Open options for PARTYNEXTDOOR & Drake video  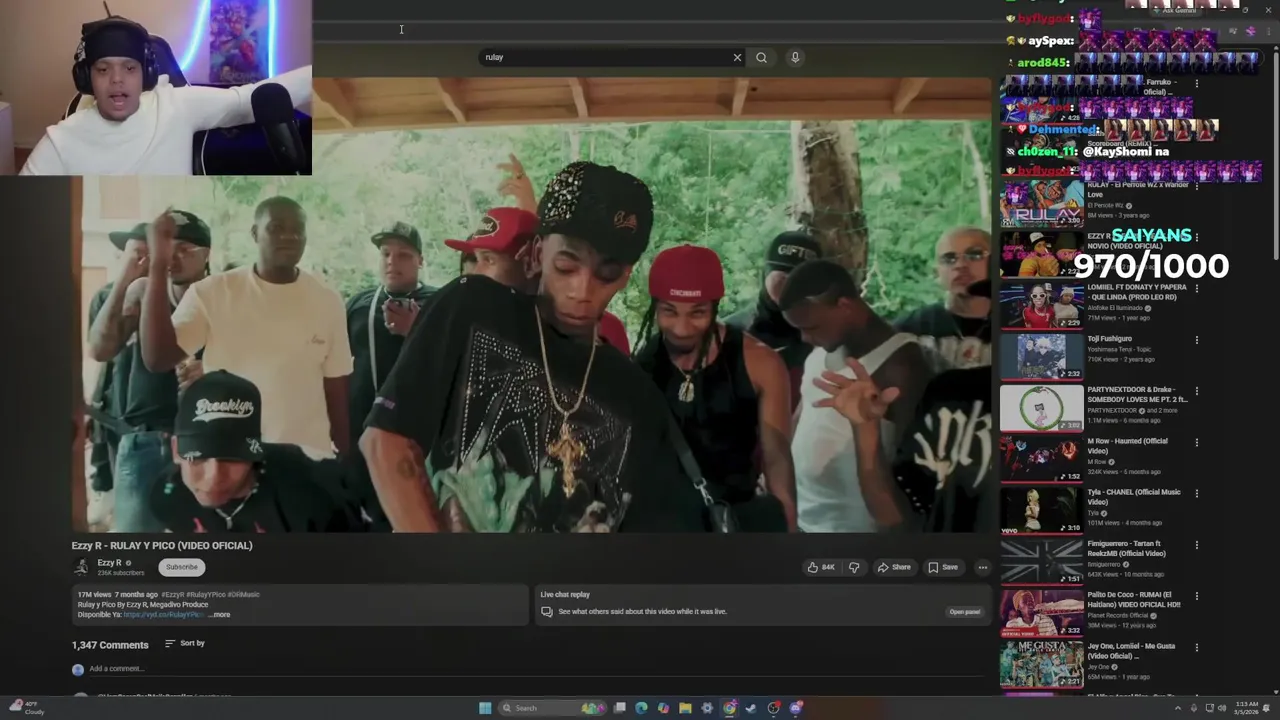click(1197, 391)
